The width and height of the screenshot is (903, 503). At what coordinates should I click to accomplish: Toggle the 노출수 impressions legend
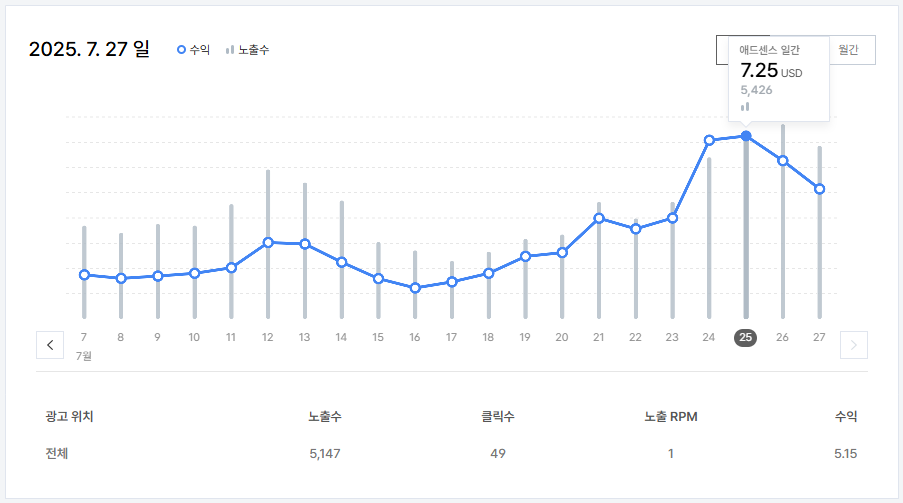coord(248,50)
